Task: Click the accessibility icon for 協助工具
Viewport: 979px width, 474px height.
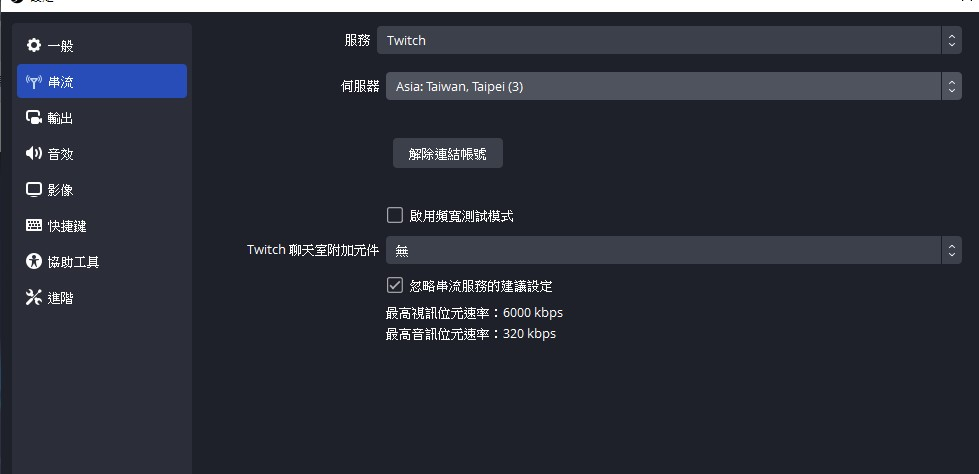Action: point(33,262)
